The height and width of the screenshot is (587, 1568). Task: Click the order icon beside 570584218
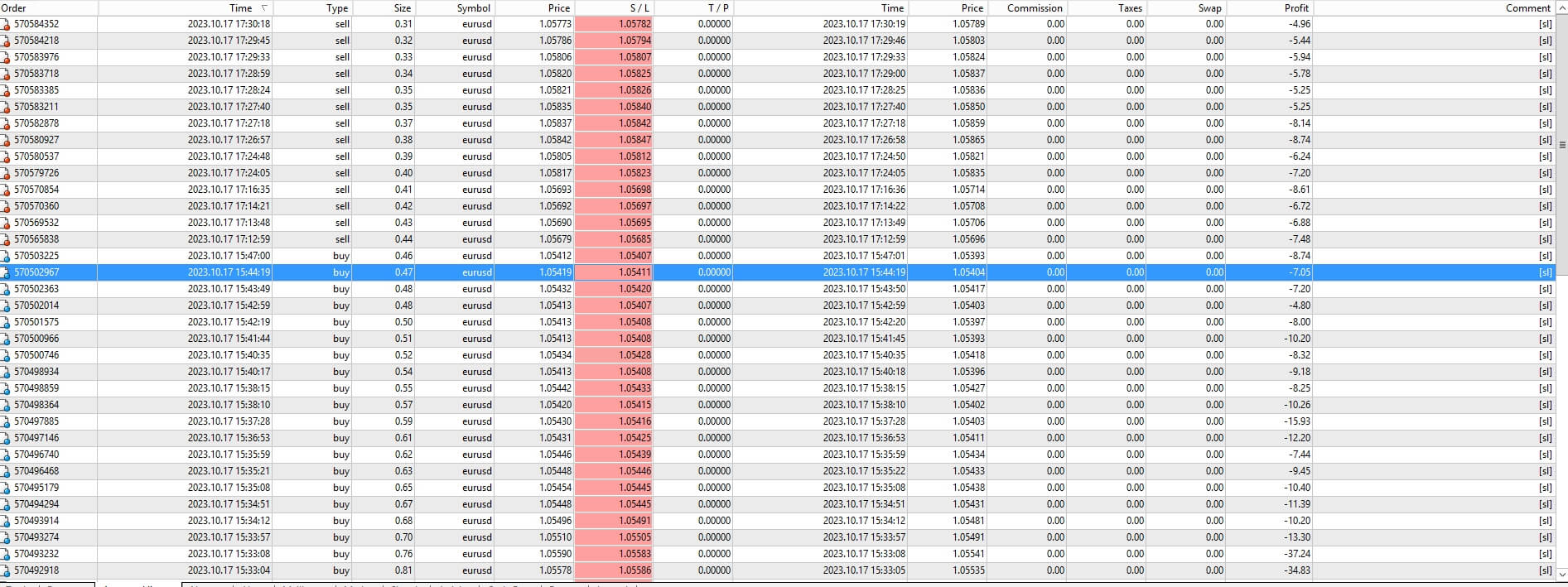[6, 41]
